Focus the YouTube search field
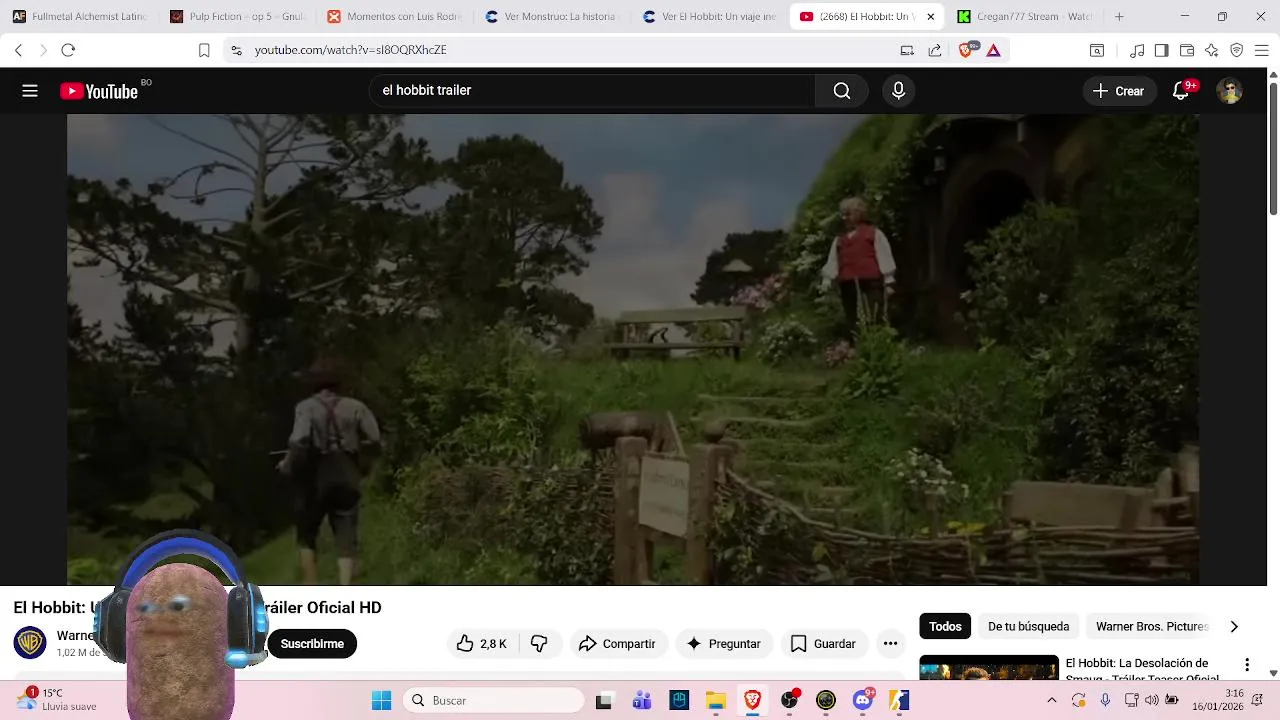The image size is (1280, 720). tap(592, 90)
